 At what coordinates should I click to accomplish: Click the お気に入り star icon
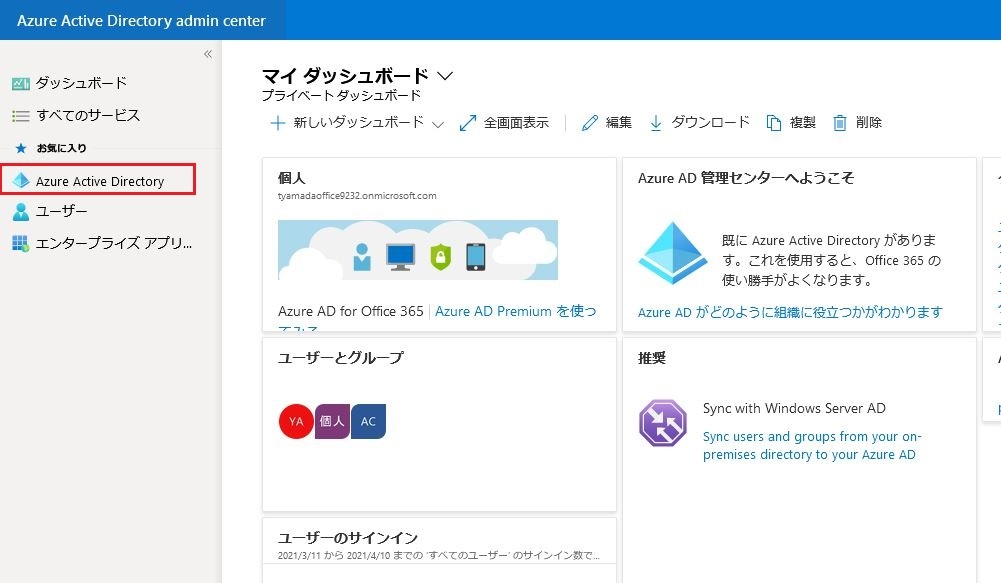[20, 148]
